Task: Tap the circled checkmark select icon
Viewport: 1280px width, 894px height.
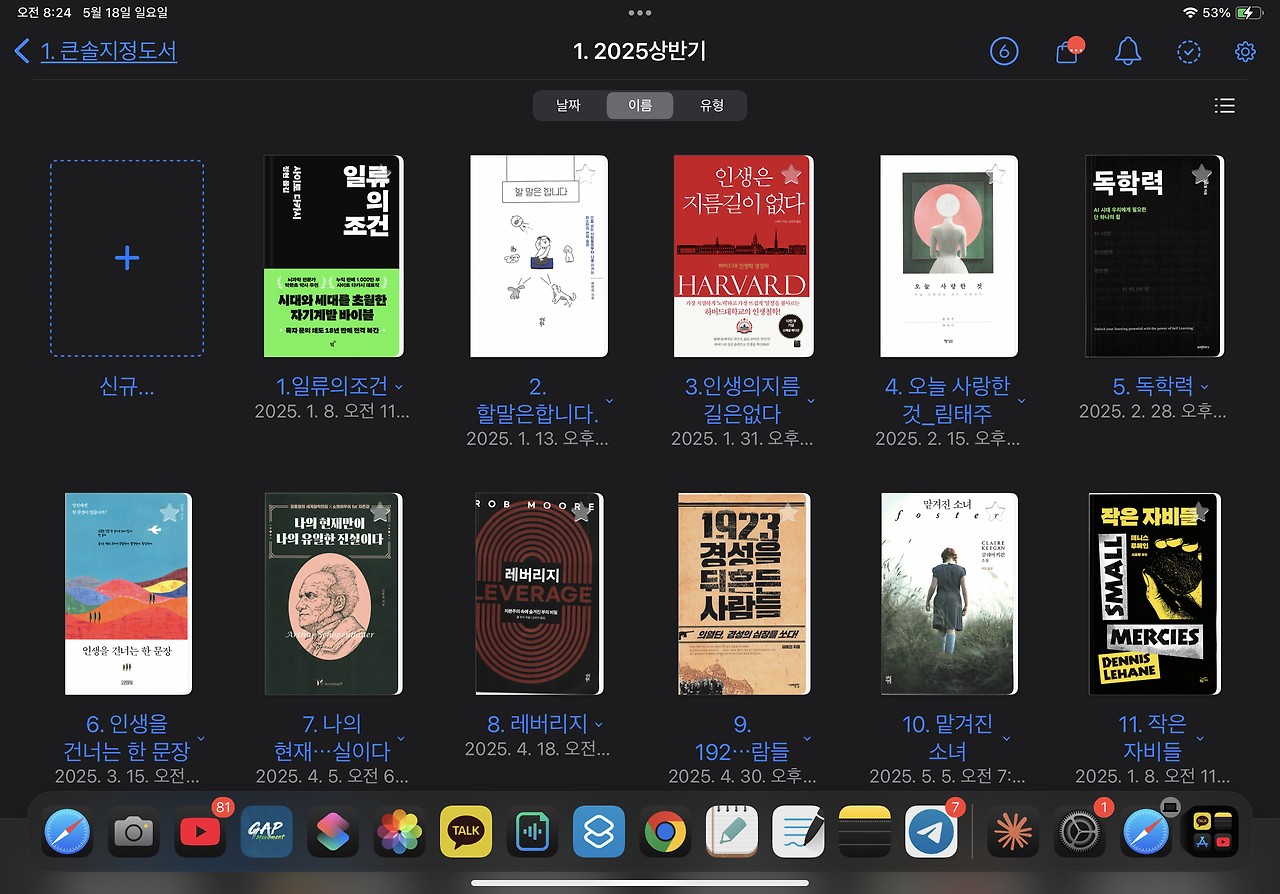Action: click(x=1189, y=51)
